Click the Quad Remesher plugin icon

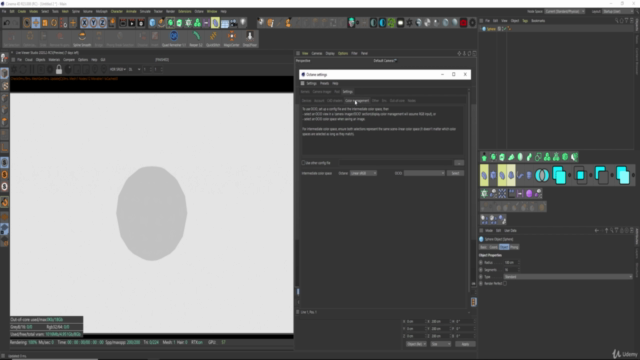(x=174, y=38)
